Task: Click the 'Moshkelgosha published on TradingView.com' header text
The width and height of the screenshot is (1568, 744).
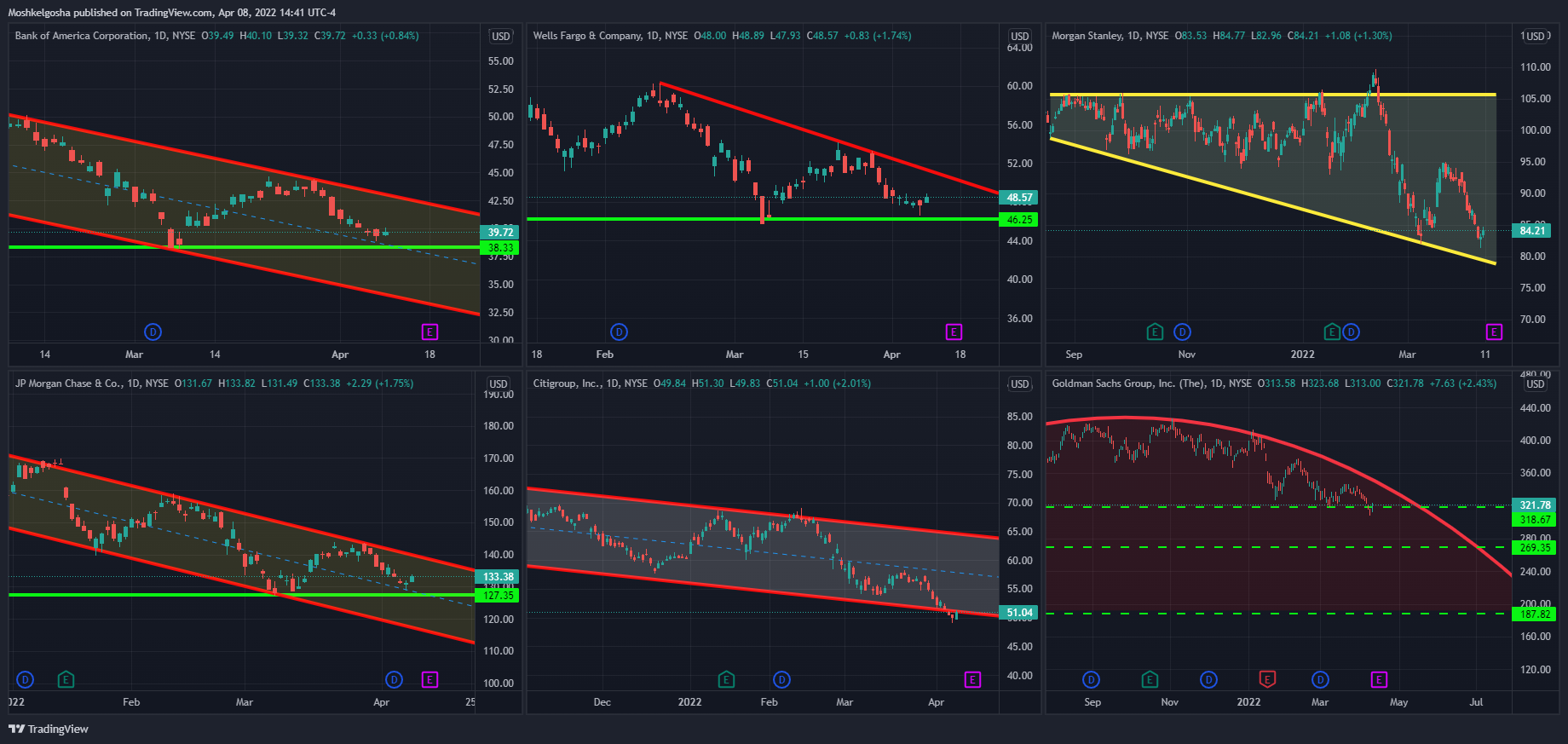Action: pos(111,13)
